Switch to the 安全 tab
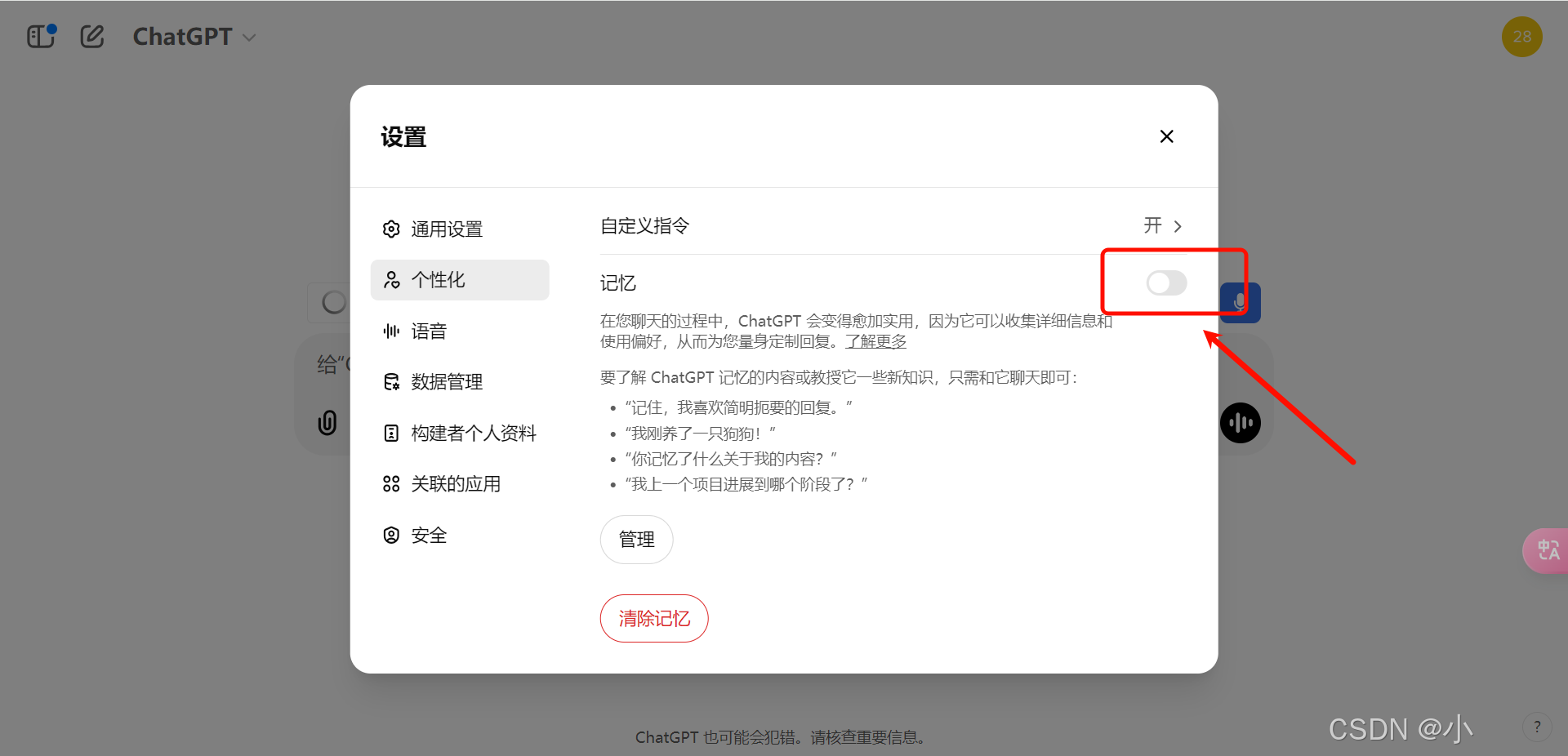Viewport: 1568px width, 756px height. (460, 536)
